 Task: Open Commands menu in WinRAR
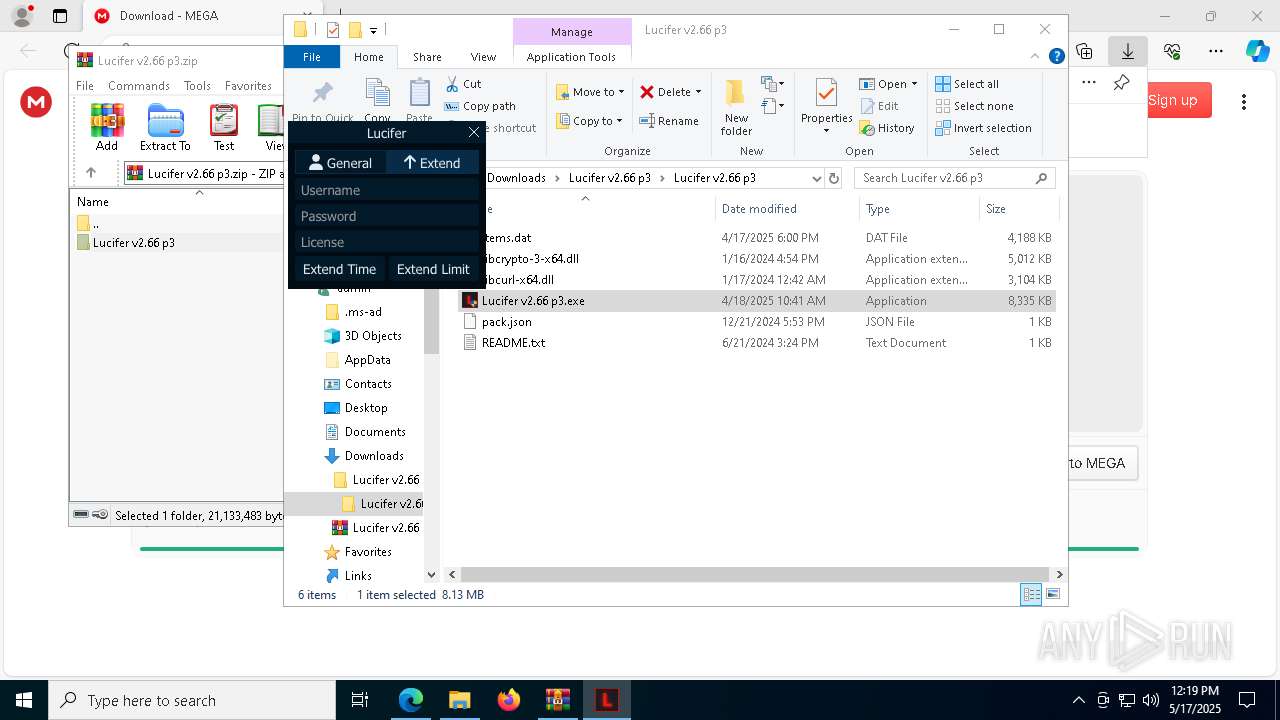[139, 86]
